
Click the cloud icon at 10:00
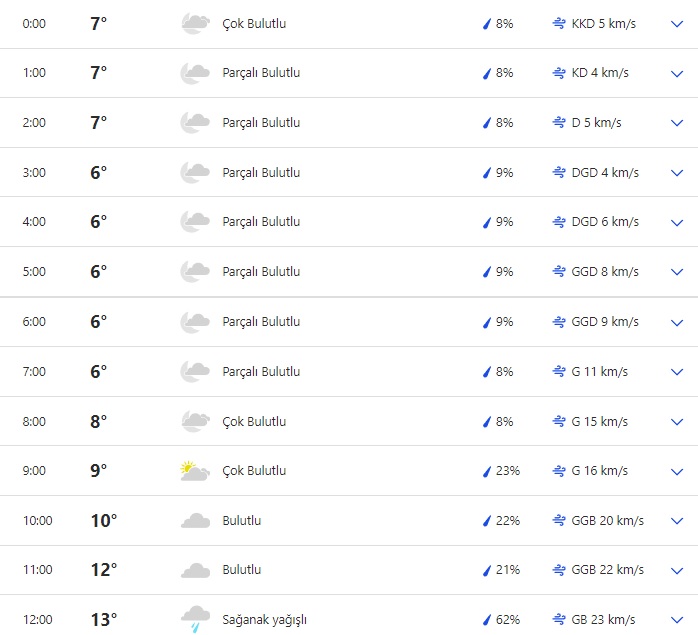[195, 521]
